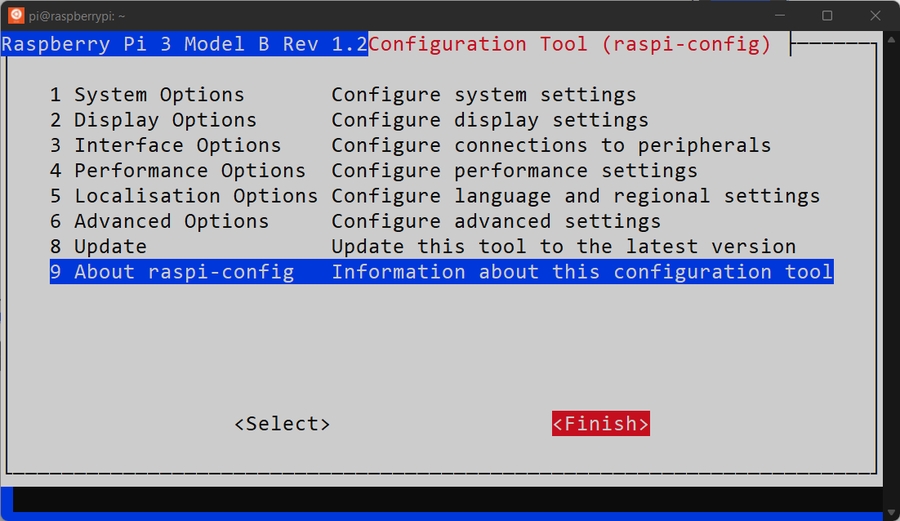Viewport: 900px width, 521px height.
Task: Open 6 Advanced Options
Action: pyautogui.click(x=159, y=221)
